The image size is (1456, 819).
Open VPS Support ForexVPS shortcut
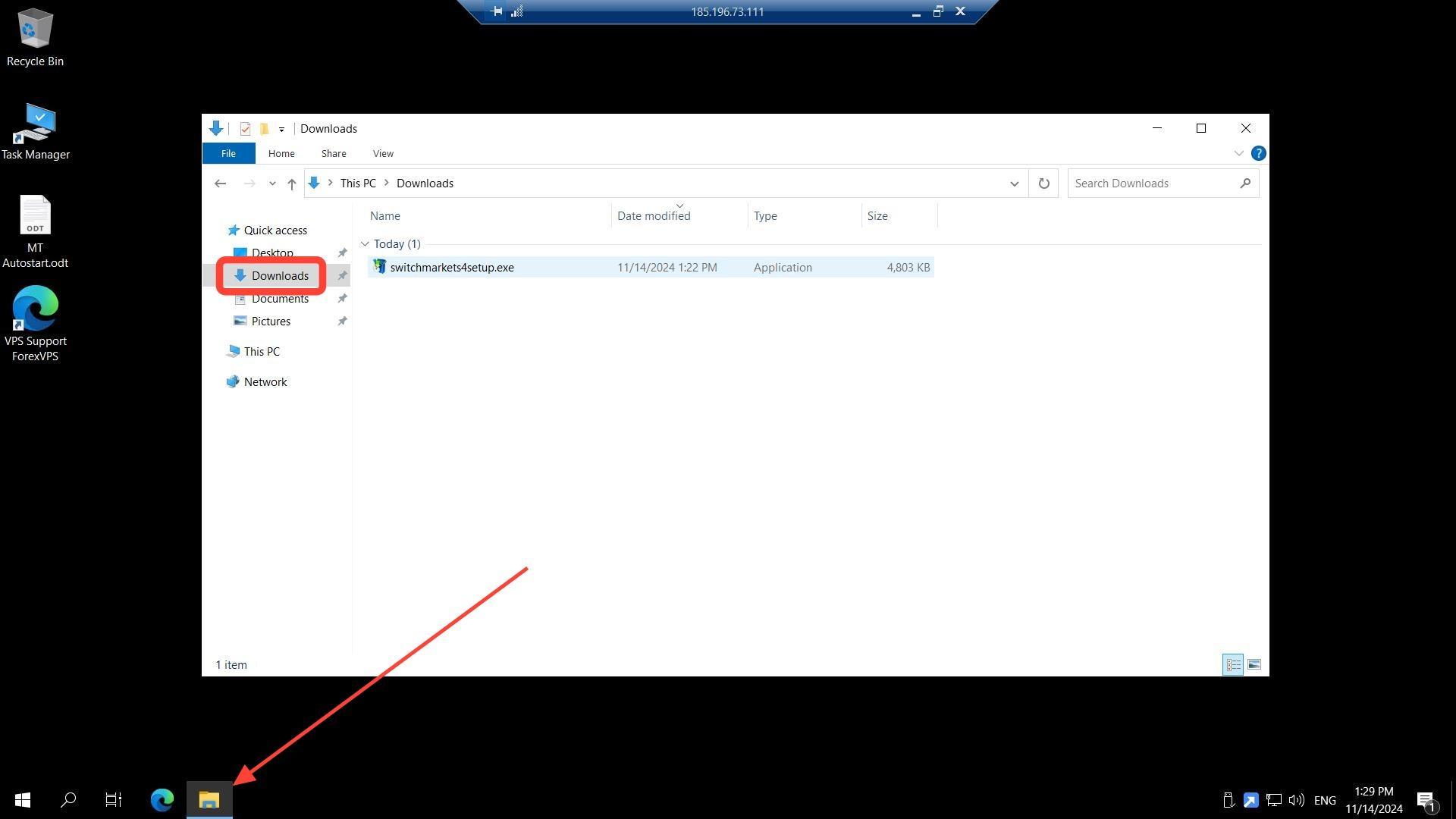[x=35, y=325]
